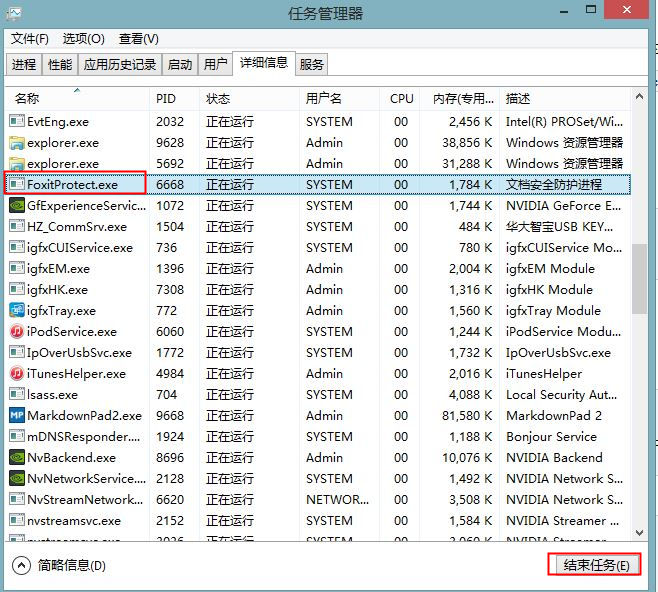658x592 pixels.
Task: Click the iTunesHelper.exe music icon
Action: [x=17, y=373]
